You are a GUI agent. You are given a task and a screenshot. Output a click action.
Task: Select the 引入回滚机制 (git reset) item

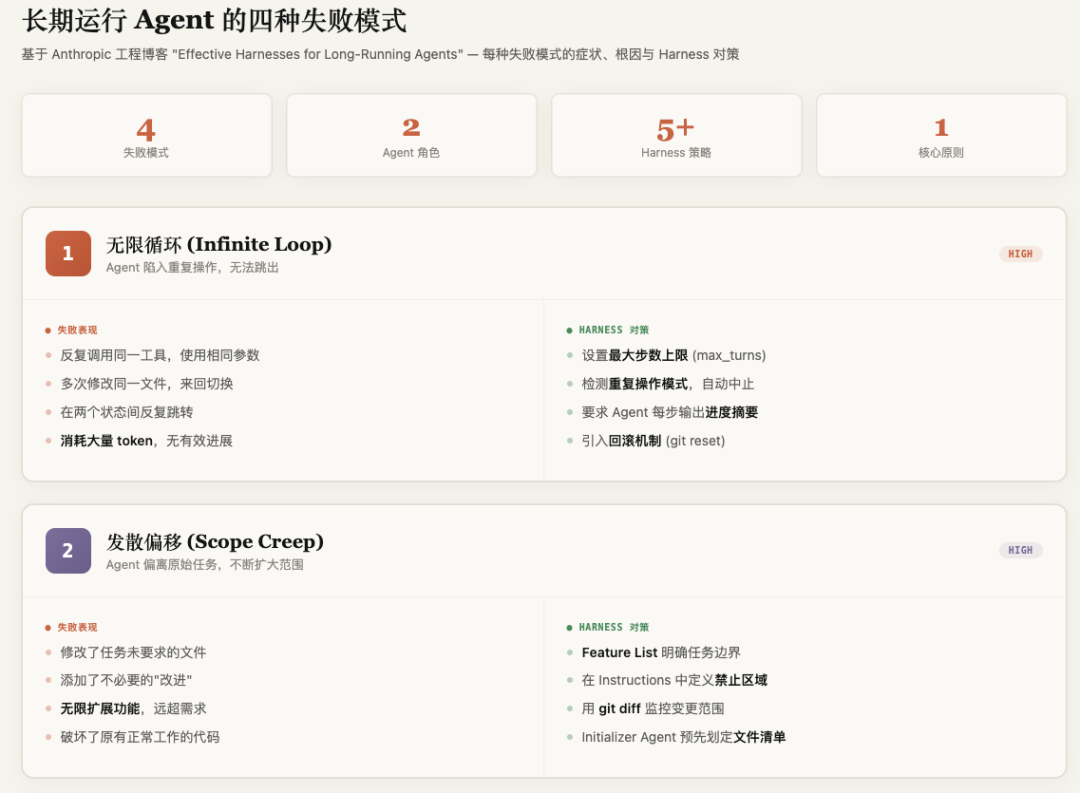click(653, 440)
